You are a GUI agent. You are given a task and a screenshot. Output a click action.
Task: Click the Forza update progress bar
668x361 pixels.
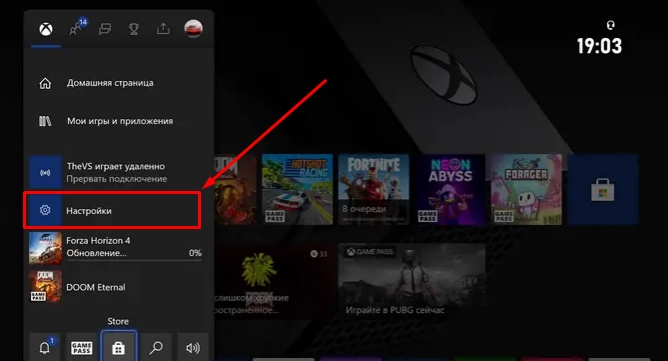134,260
